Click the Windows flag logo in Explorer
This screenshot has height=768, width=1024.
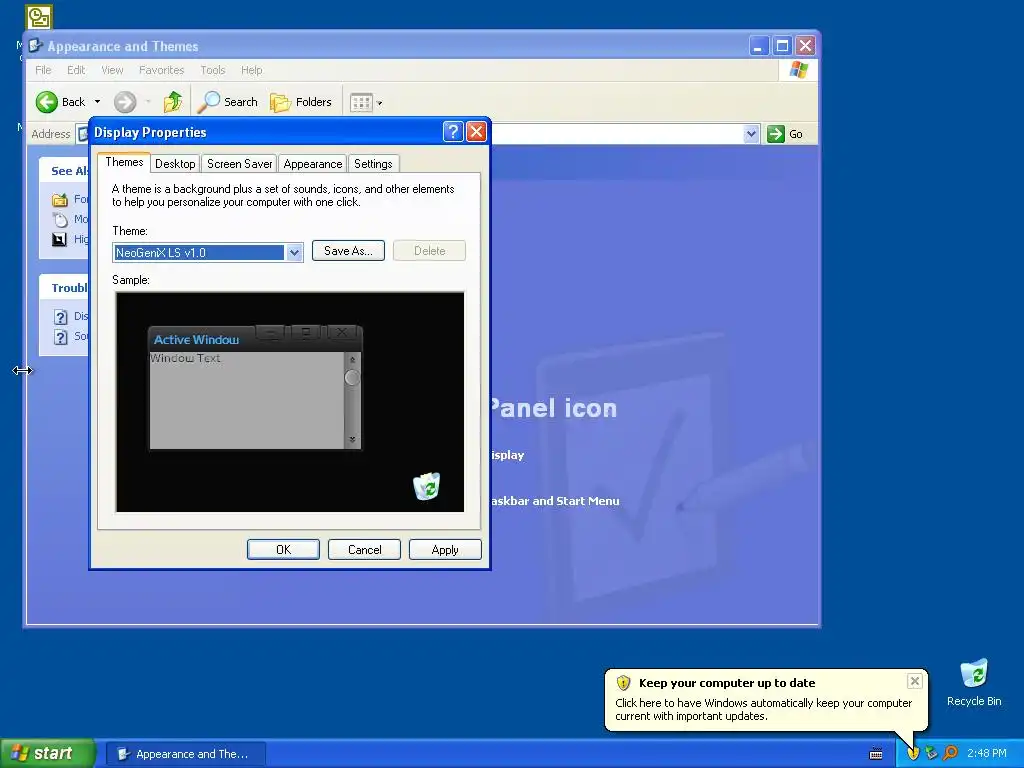click(x=798, y=70)
